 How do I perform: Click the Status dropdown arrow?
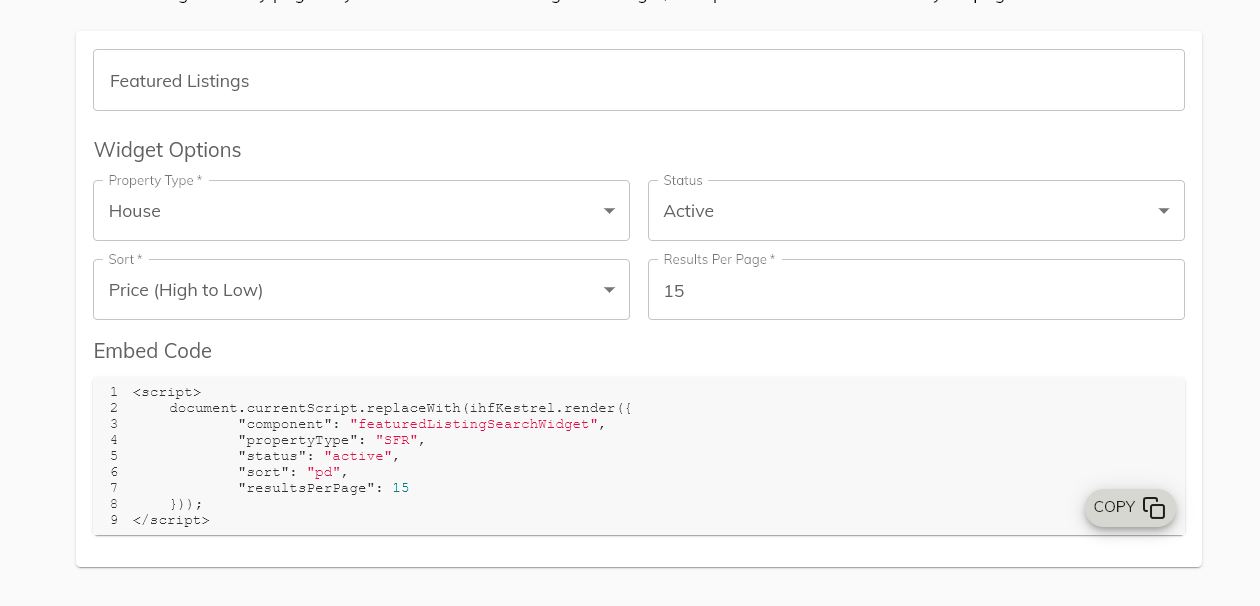(1164, 211)
